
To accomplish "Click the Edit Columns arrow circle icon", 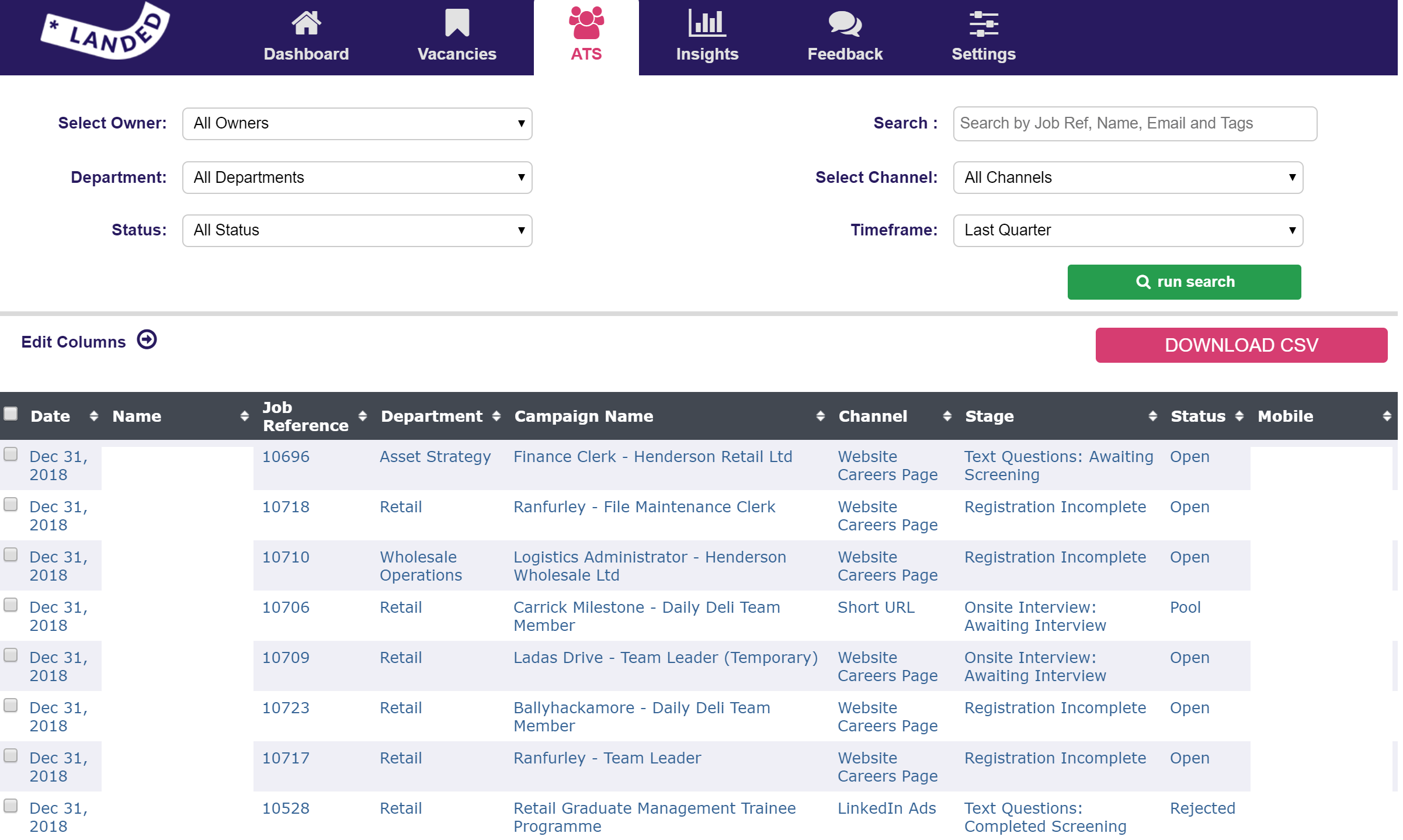I will click(147, 340).
